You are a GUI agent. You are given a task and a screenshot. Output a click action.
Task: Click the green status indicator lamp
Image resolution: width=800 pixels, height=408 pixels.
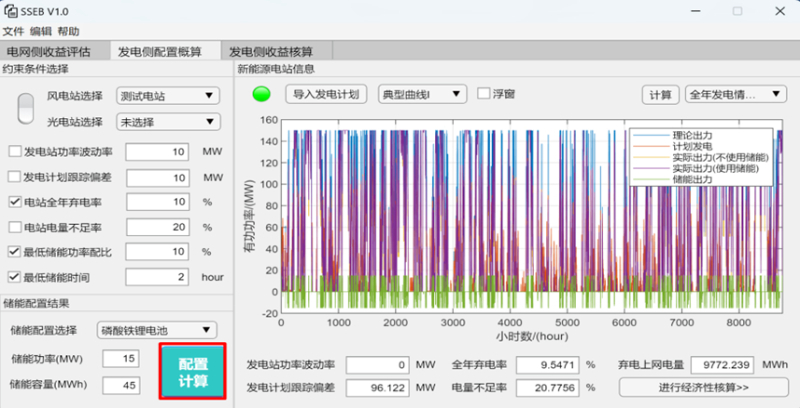point(262,94)
